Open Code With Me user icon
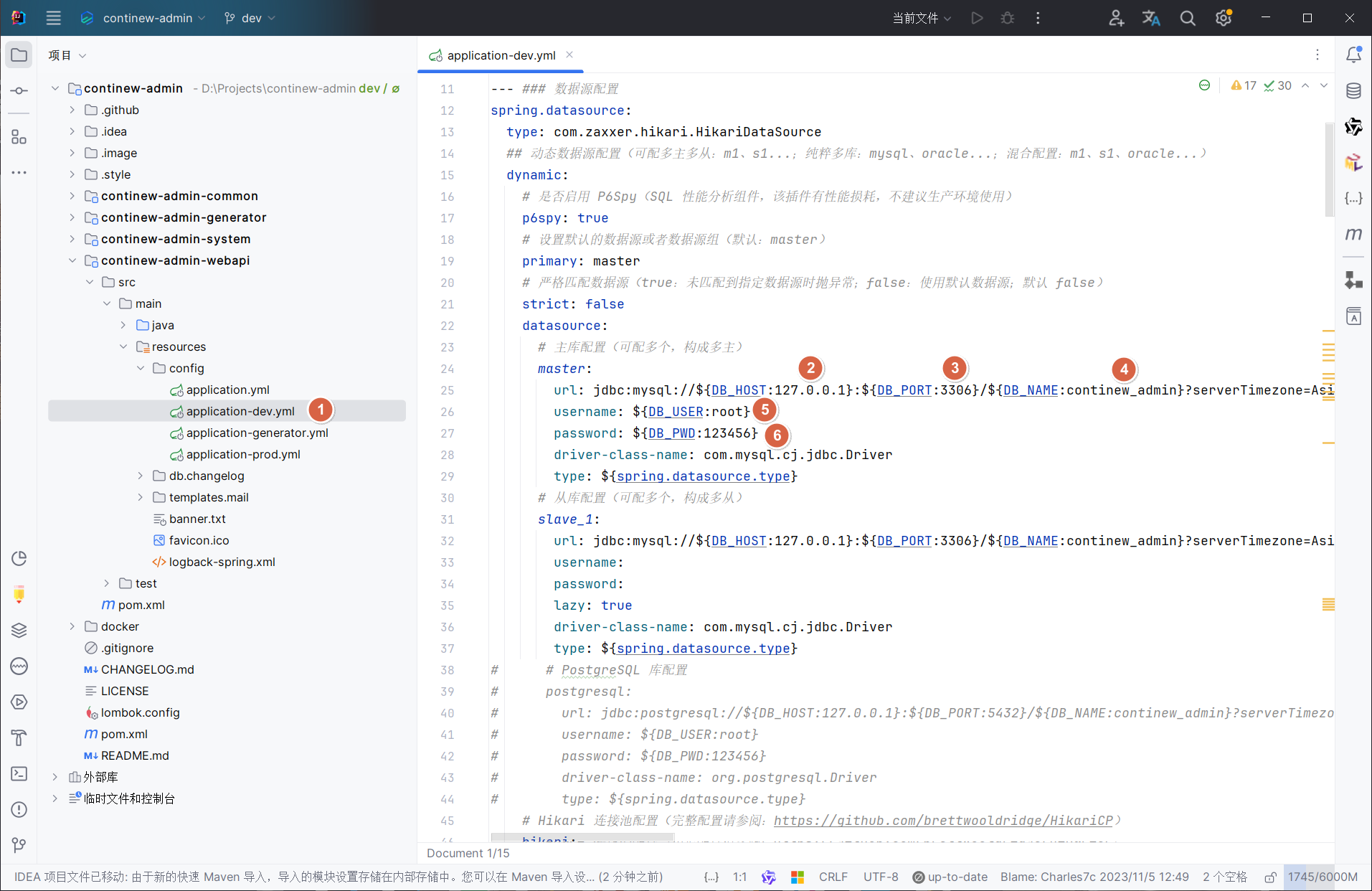The image size is (1372, 891). coord(1116,18)
